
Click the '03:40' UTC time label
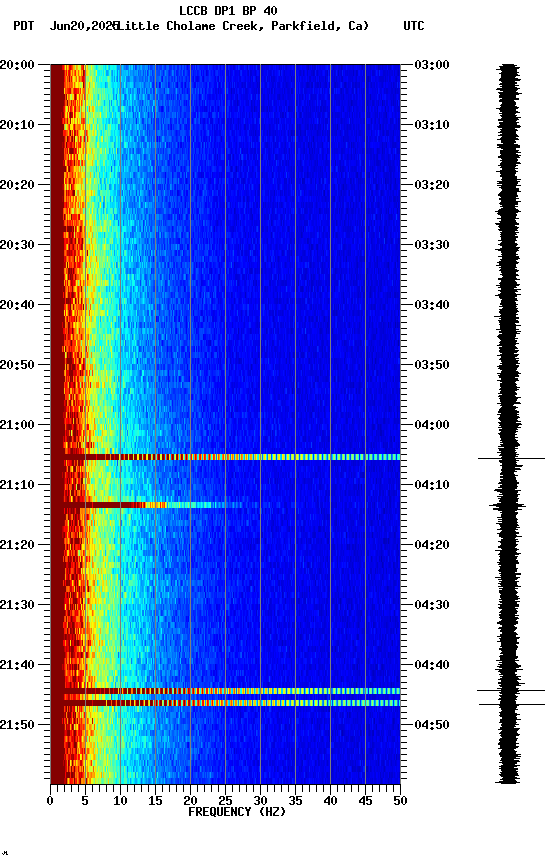click(x=432, y=305)
